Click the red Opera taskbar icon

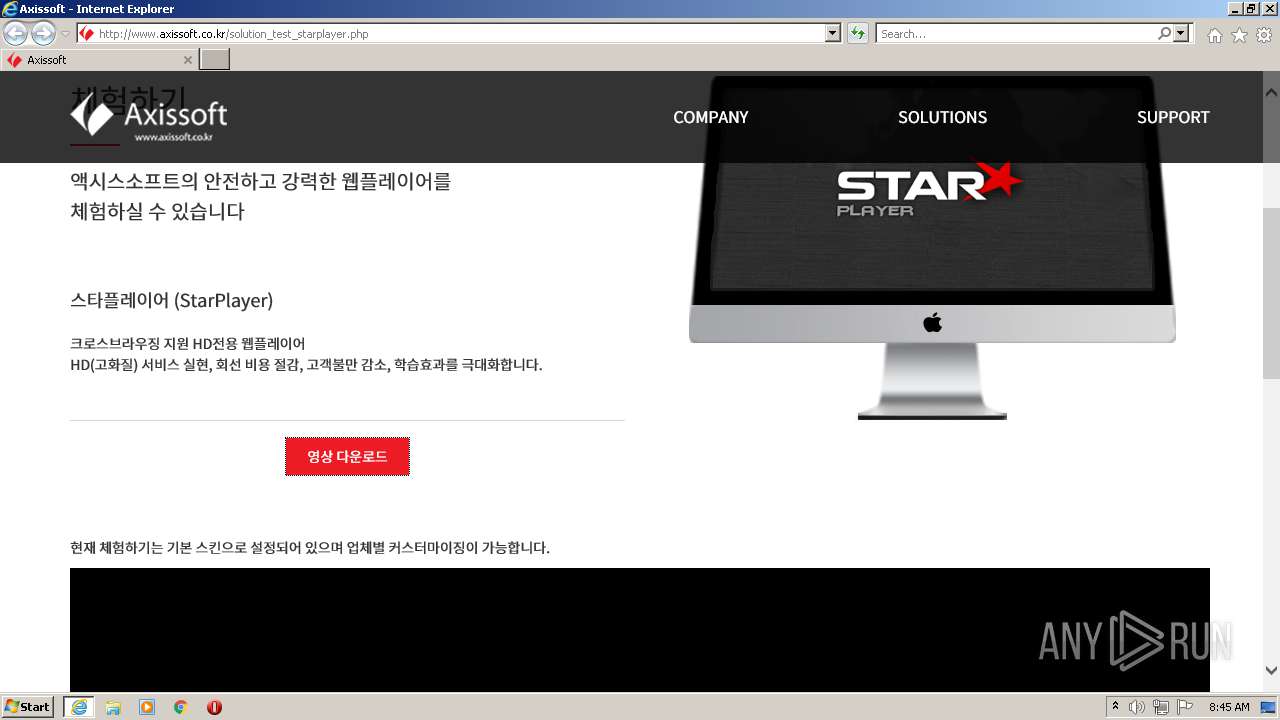tap(214, 706)
